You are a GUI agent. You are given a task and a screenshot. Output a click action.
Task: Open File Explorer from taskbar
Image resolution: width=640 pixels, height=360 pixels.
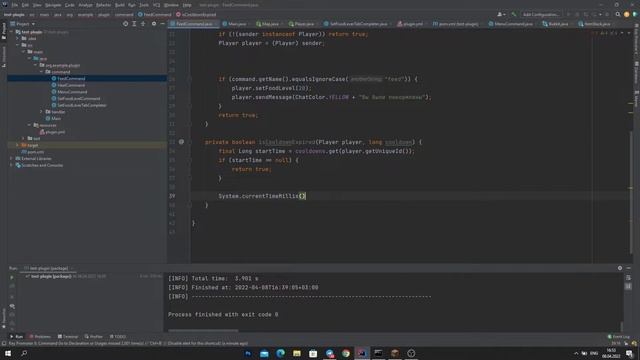point(297,353)
